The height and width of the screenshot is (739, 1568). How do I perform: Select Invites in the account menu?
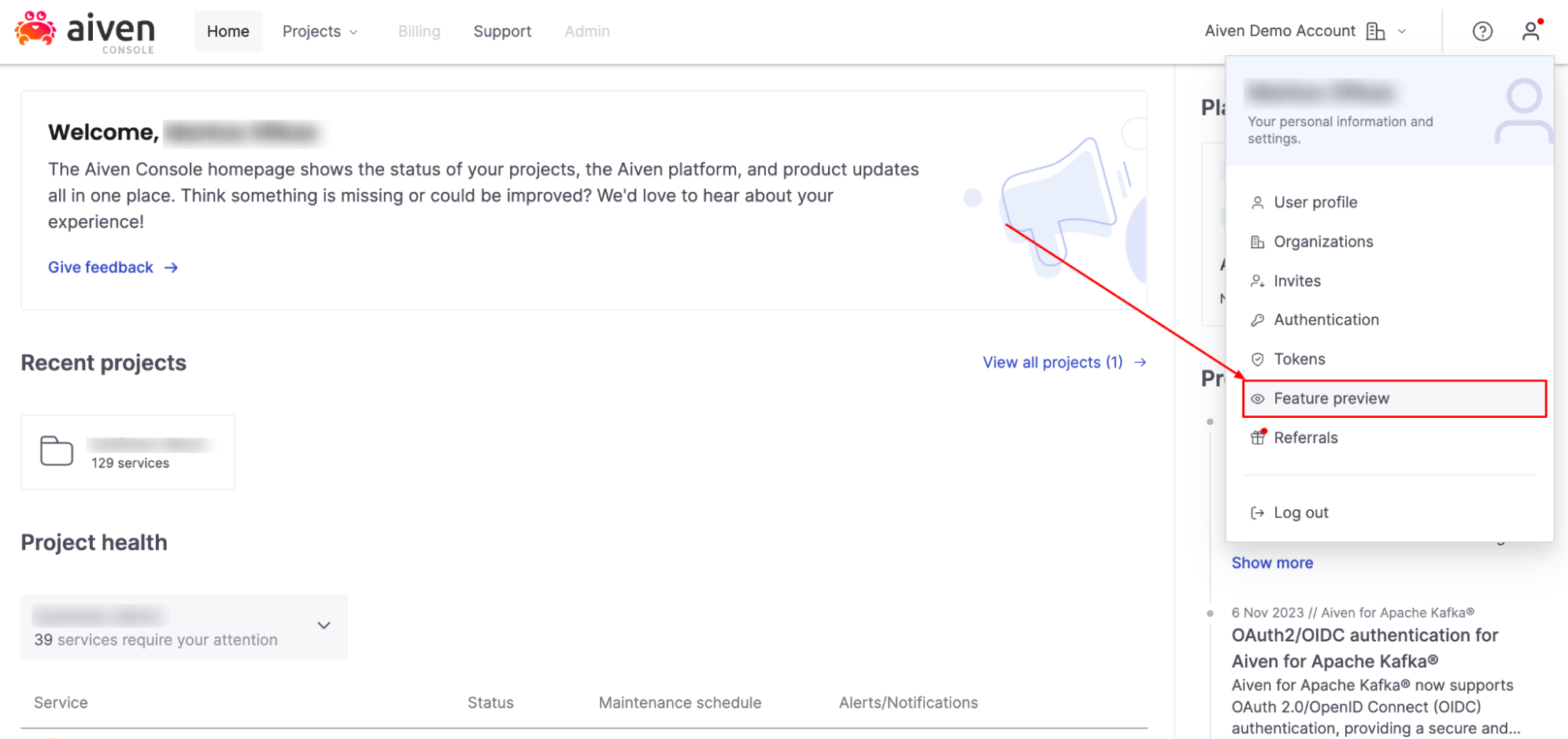[1296, 280]
